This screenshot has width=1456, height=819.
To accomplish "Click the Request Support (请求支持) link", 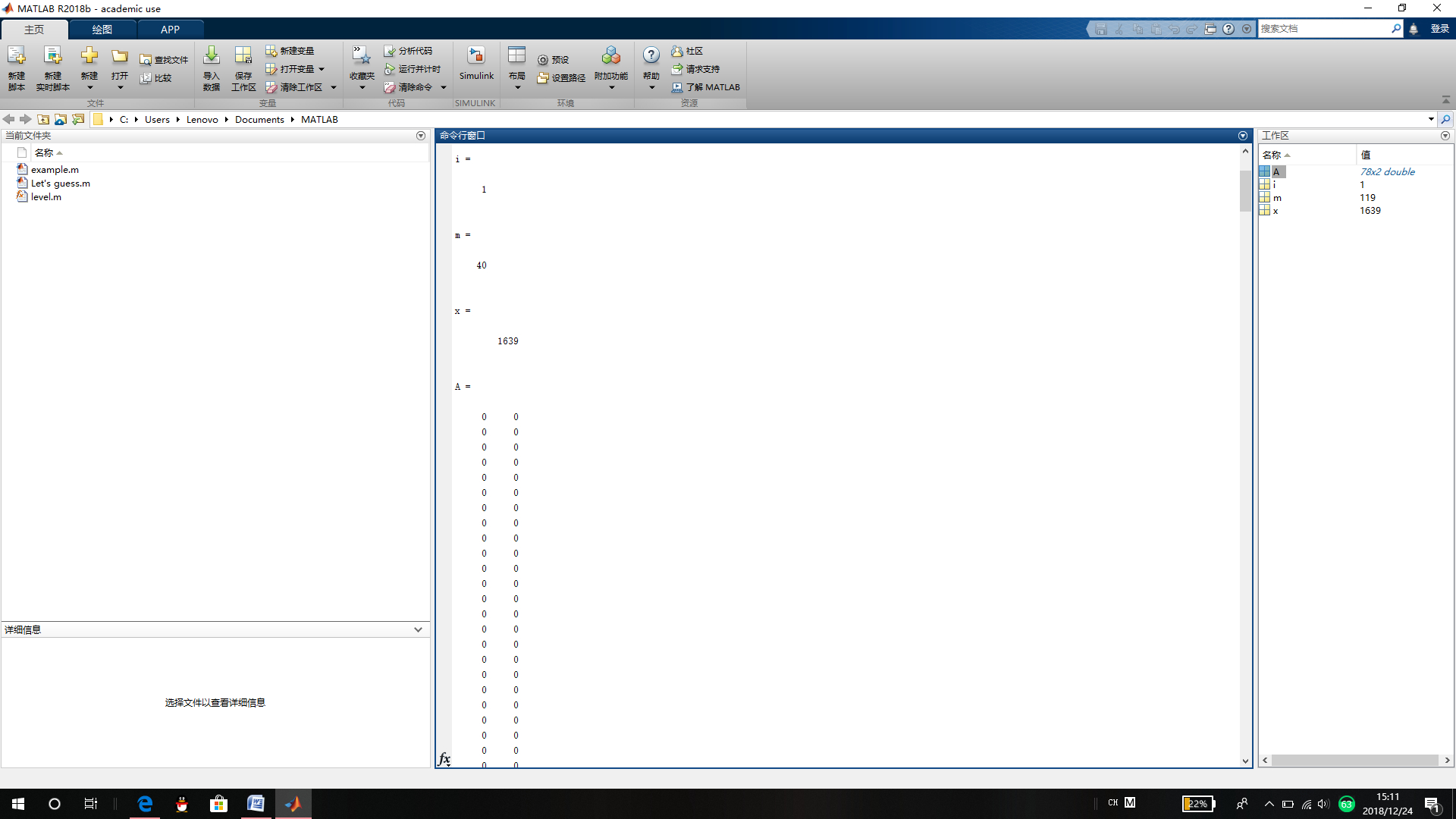I will (x=702, y=69).
